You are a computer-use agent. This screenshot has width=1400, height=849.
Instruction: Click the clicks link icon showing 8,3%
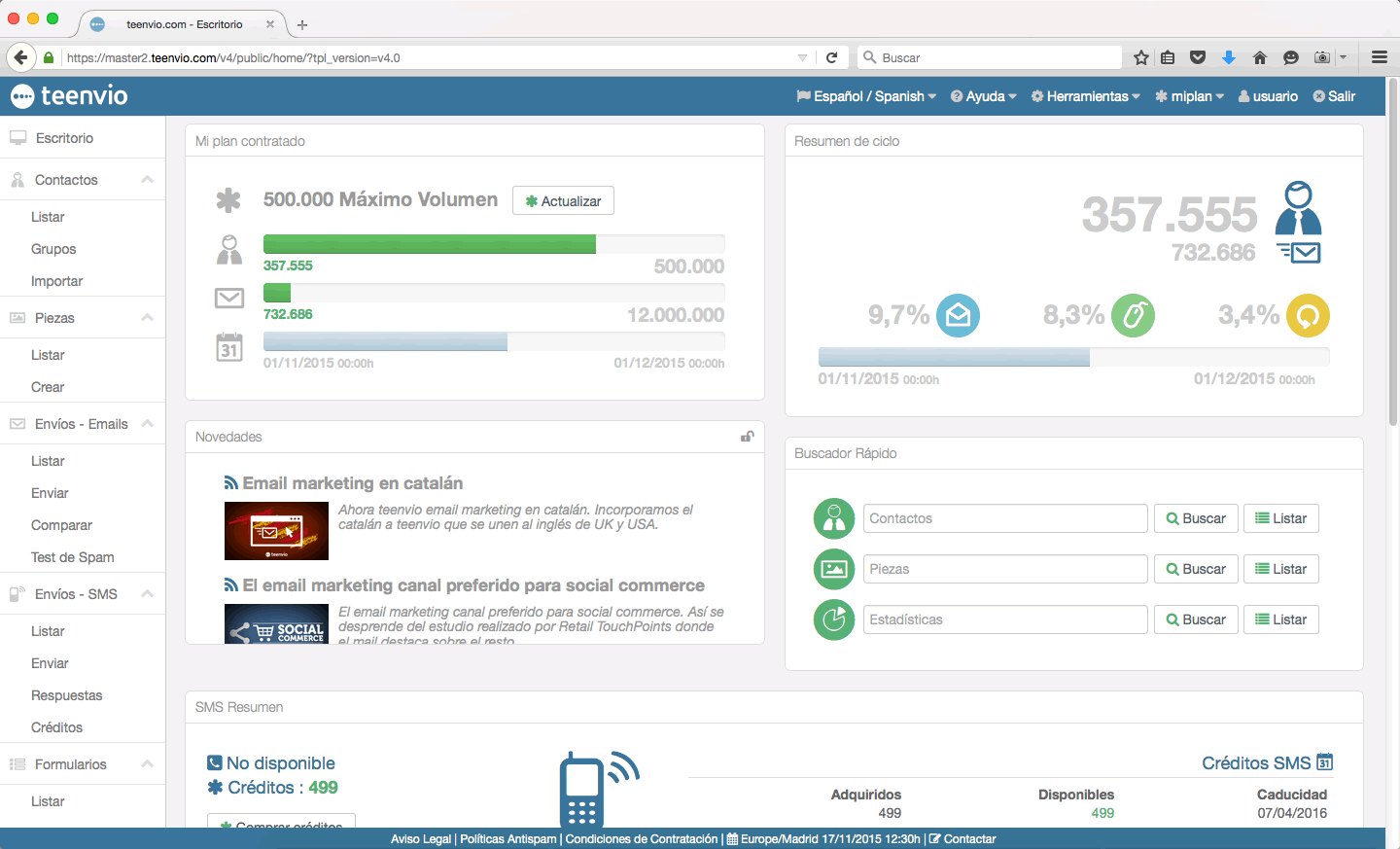pos(1133,315)
